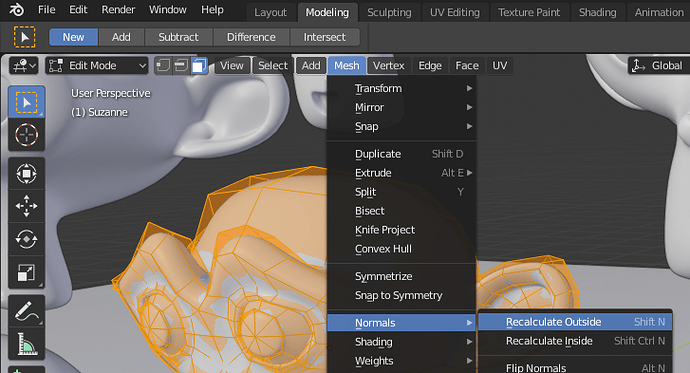Choose Bisect from Mesh menu
The image size is (690, 373).
click(x=402, y=211)
